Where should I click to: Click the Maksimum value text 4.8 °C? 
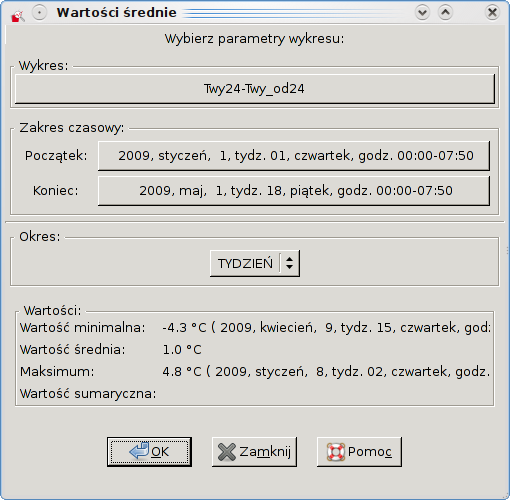pos(182,371)
